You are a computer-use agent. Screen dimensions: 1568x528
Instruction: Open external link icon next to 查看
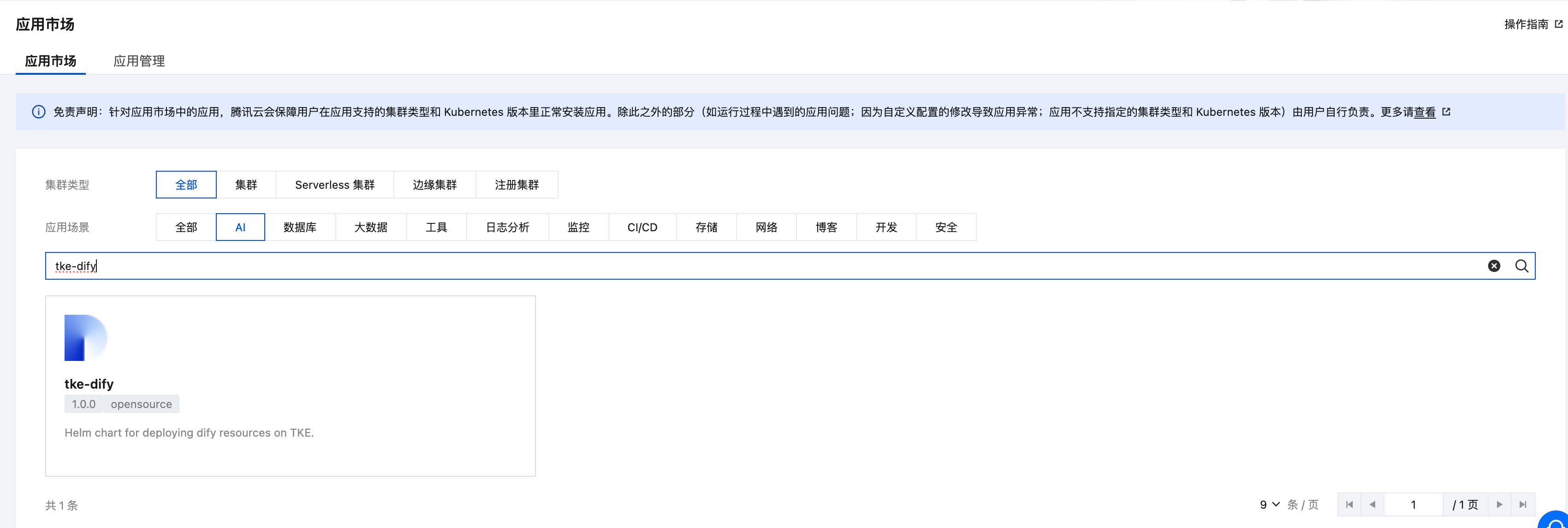point(1446,112)
